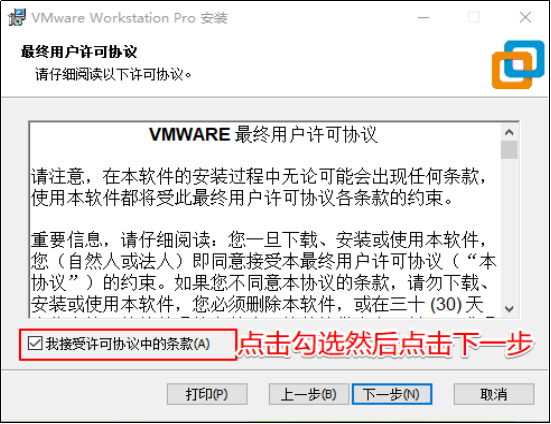
Task: Cancel setup with the 取消 button
Action: 494,394
